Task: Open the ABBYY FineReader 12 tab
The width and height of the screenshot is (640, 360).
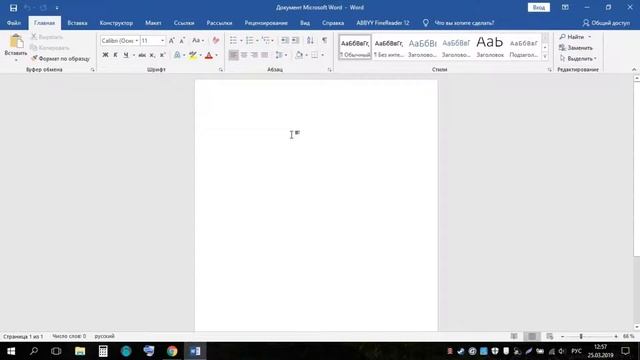Action: (x=382, y=23)
